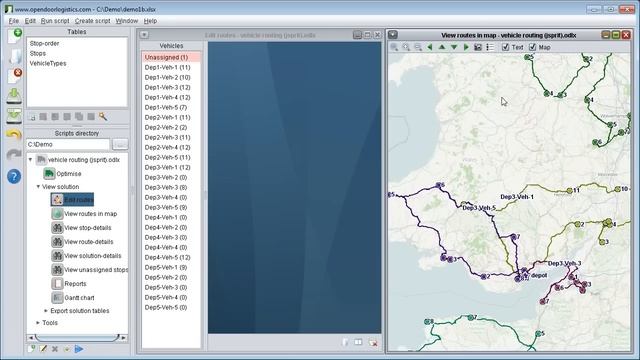Select View unassigned stops tree item
The height and width of the screenshot is (360, 640).
tap(89, 269)
